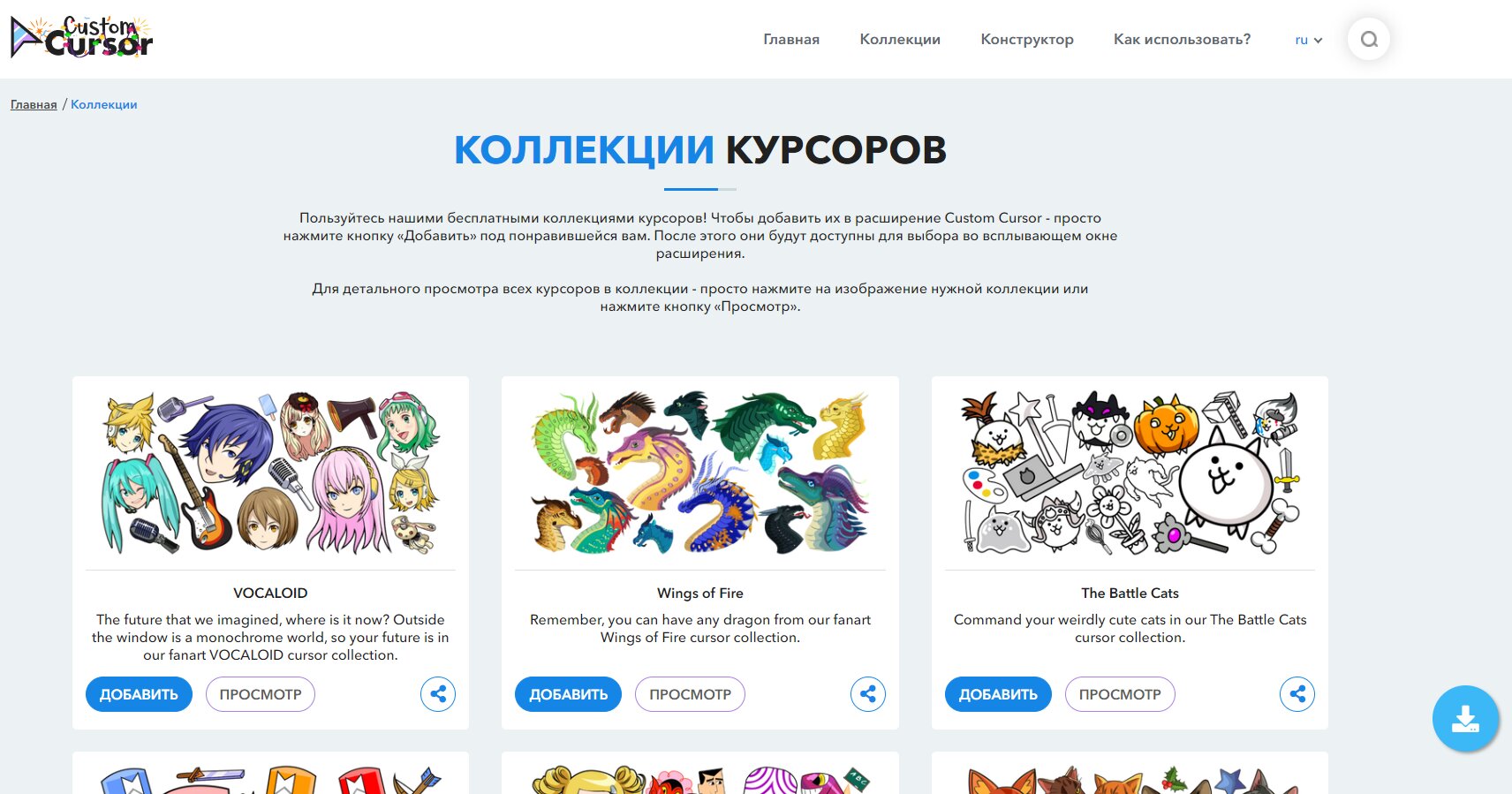Open the search magnifier icon
Screen dimensions: 1512x794
1369,39
